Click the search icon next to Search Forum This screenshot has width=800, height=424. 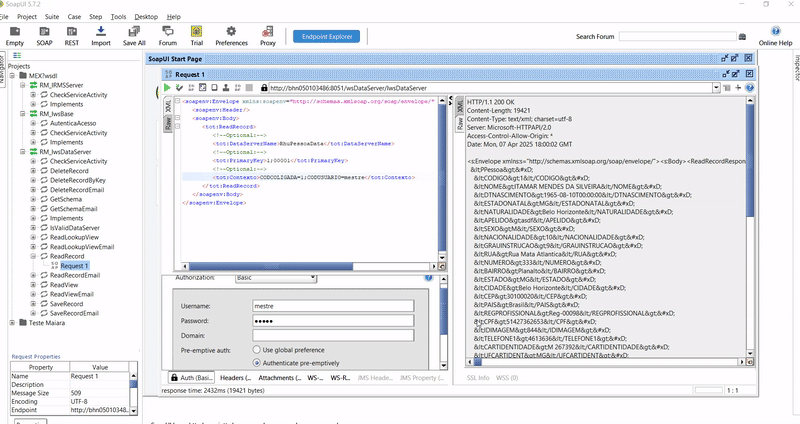pyautogui.click(x=742, y=37)
